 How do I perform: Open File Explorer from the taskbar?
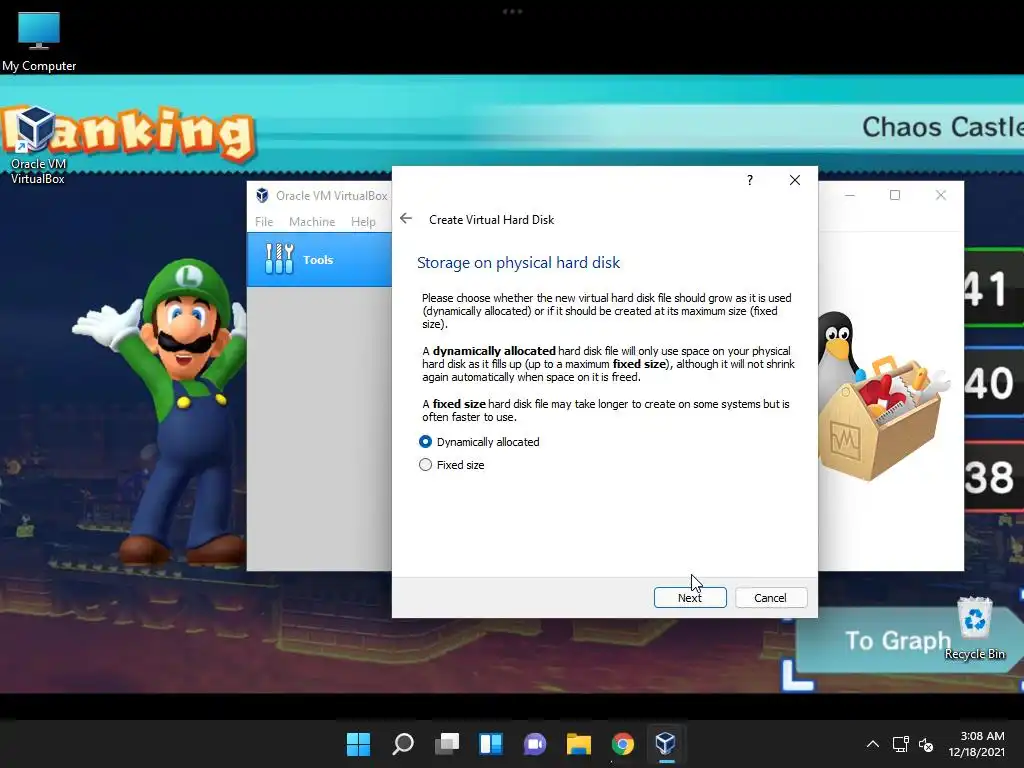point(579,744)
